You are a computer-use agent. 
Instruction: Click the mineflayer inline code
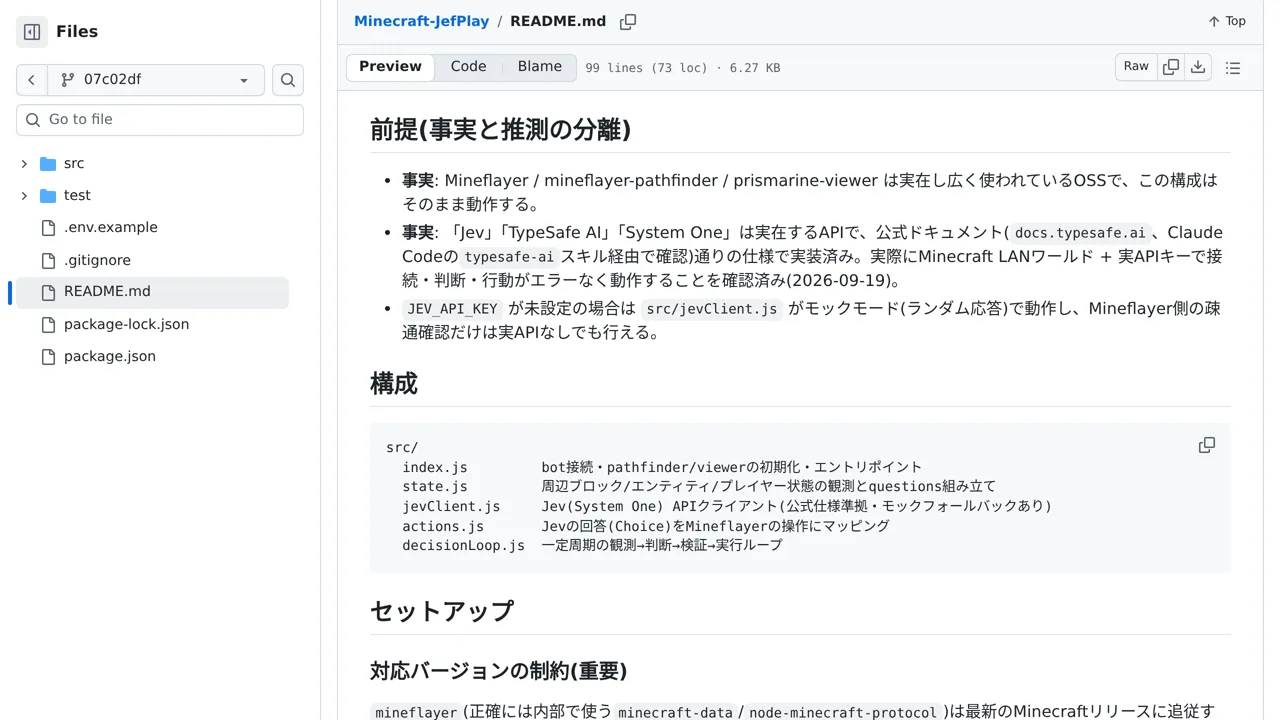[417, 713]
